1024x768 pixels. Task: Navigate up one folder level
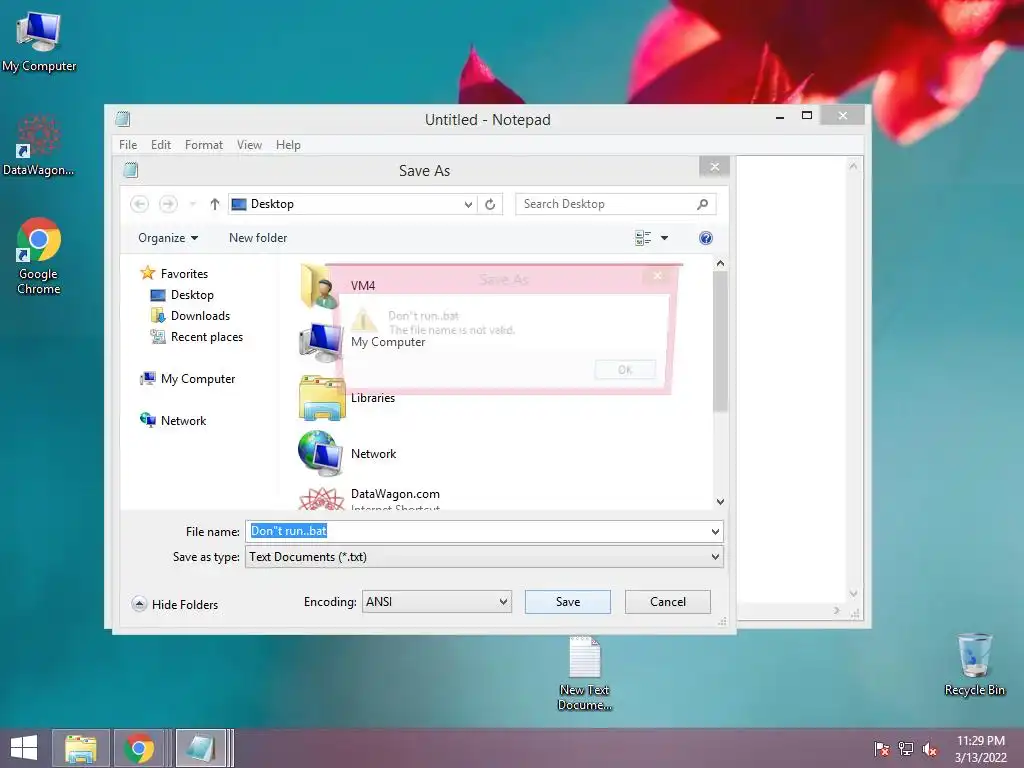(214, 204)
